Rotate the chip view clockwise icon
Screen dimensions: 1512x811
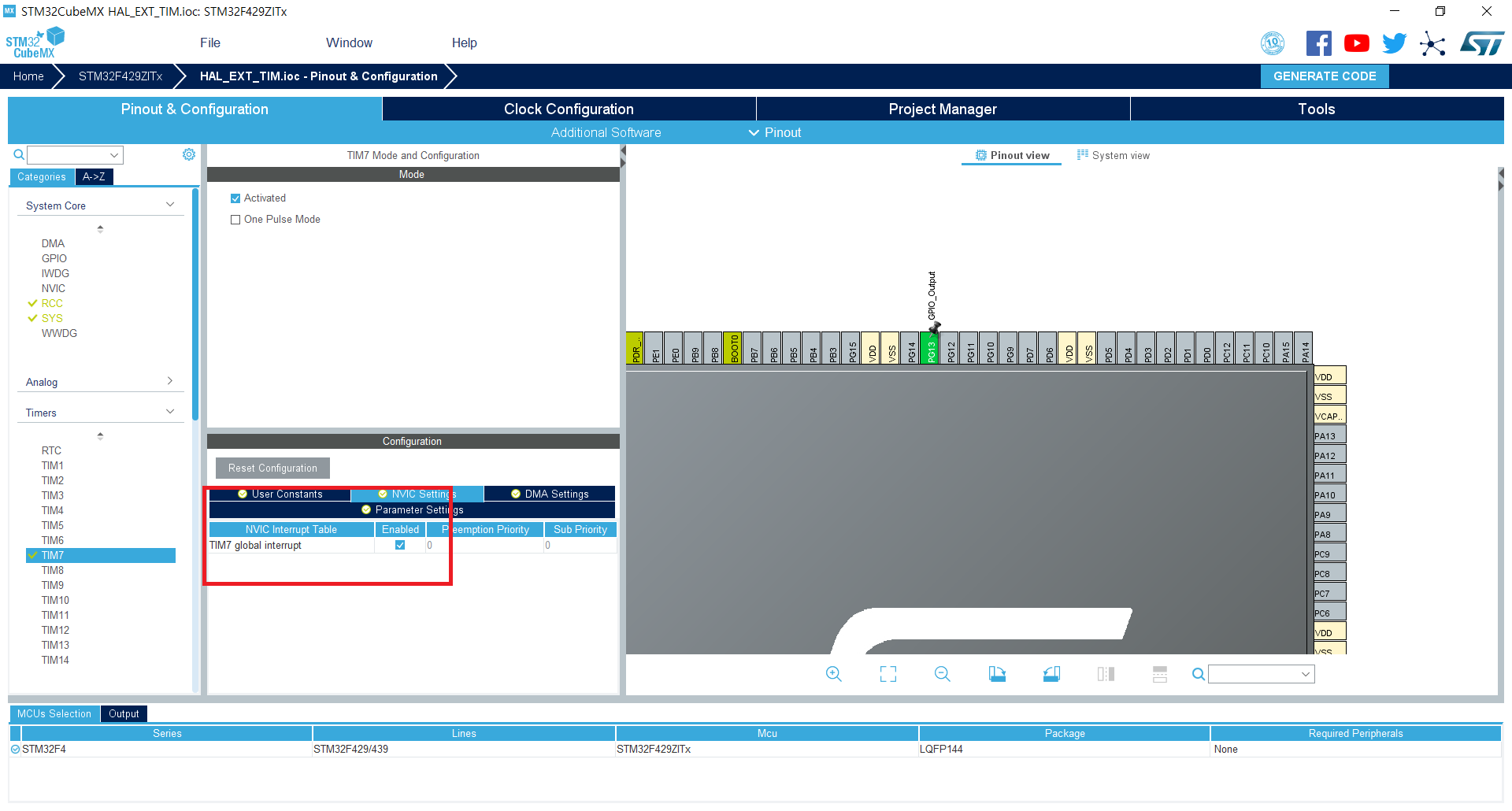997,674
